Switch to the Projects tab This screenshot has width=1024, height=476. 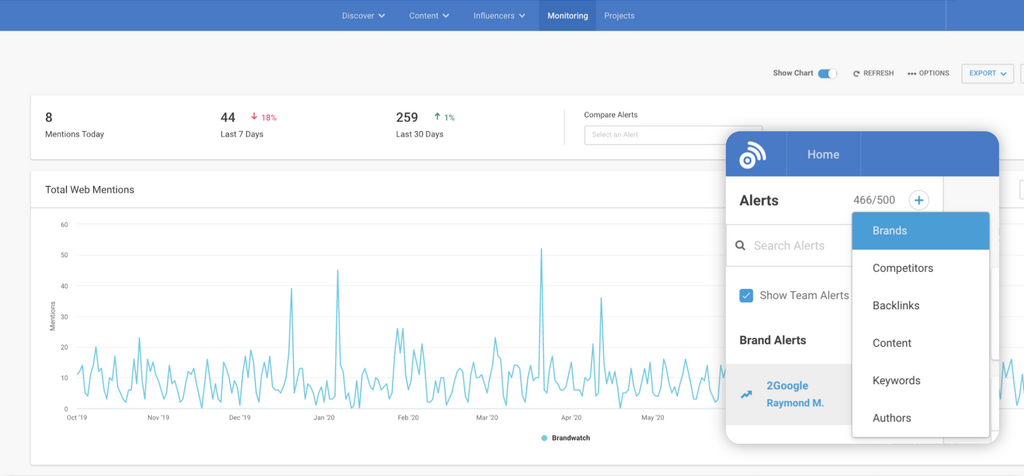[619, 16]
